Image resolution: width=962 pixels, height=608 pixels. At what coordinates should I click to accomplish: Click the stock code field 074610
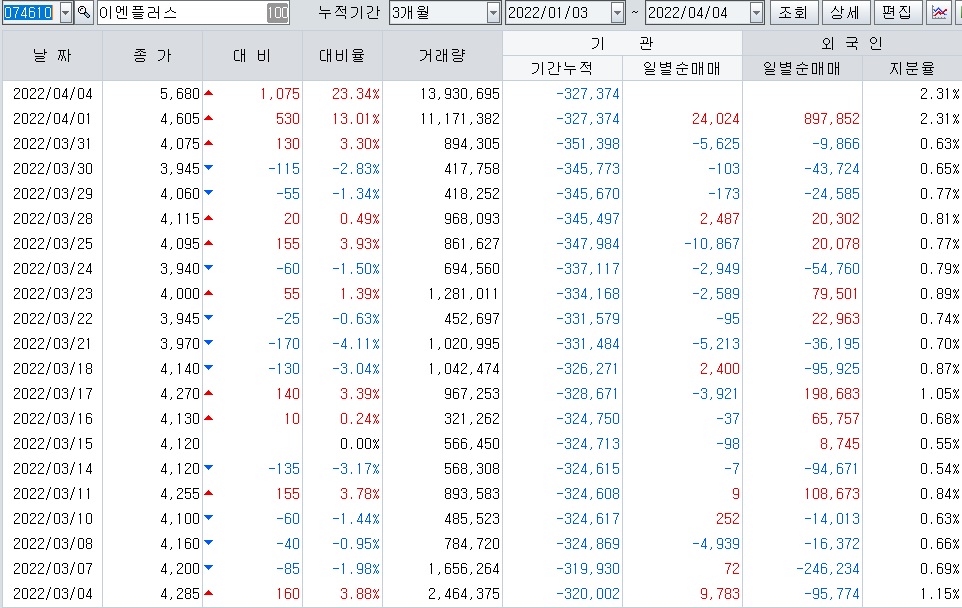coord(30,12)
